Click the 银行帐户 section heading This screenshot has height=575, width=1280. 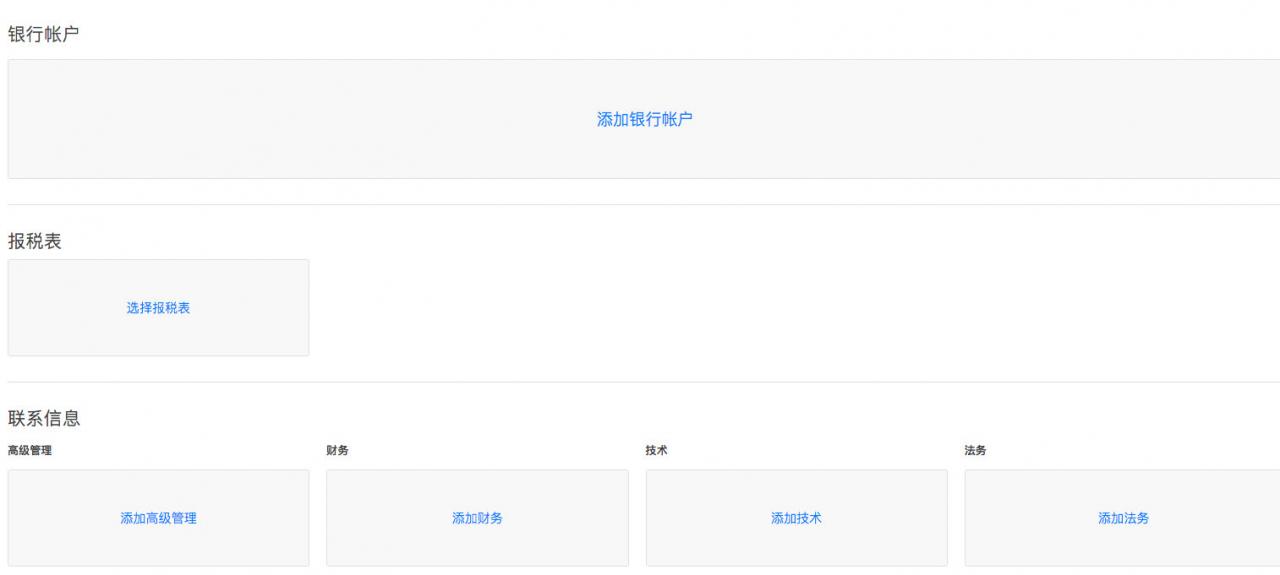44,35
